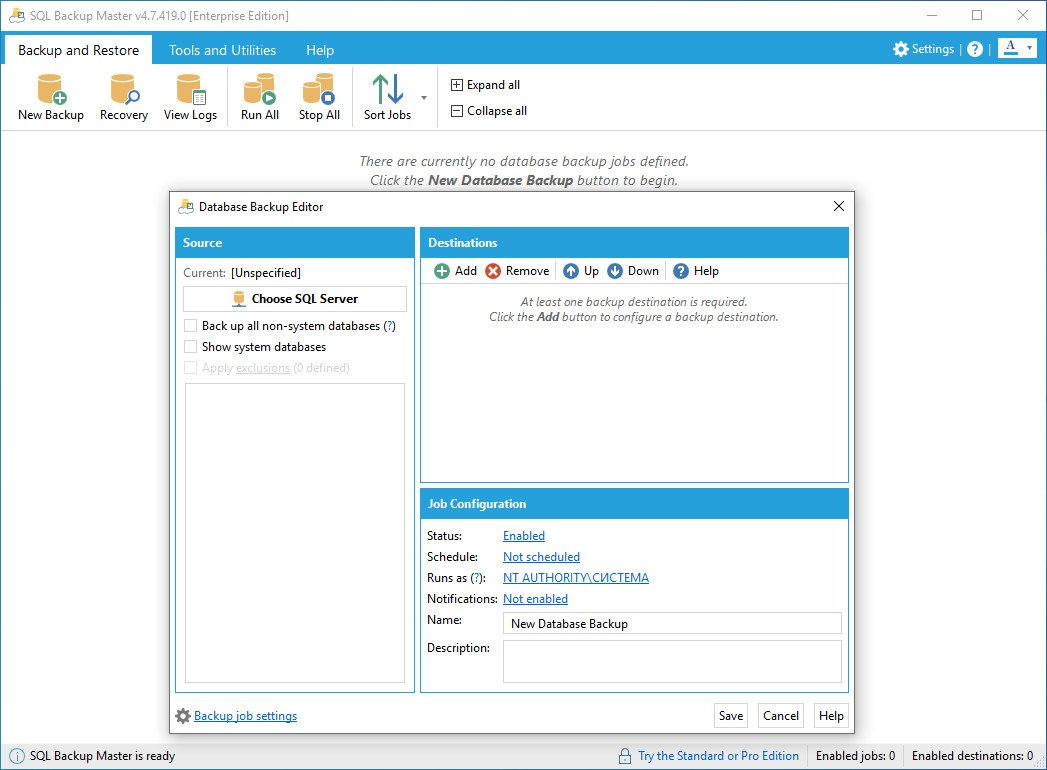The width and height of the screenshot is (1047, 770).
Task: Expand all backup jobs
Action: [485, 85]
